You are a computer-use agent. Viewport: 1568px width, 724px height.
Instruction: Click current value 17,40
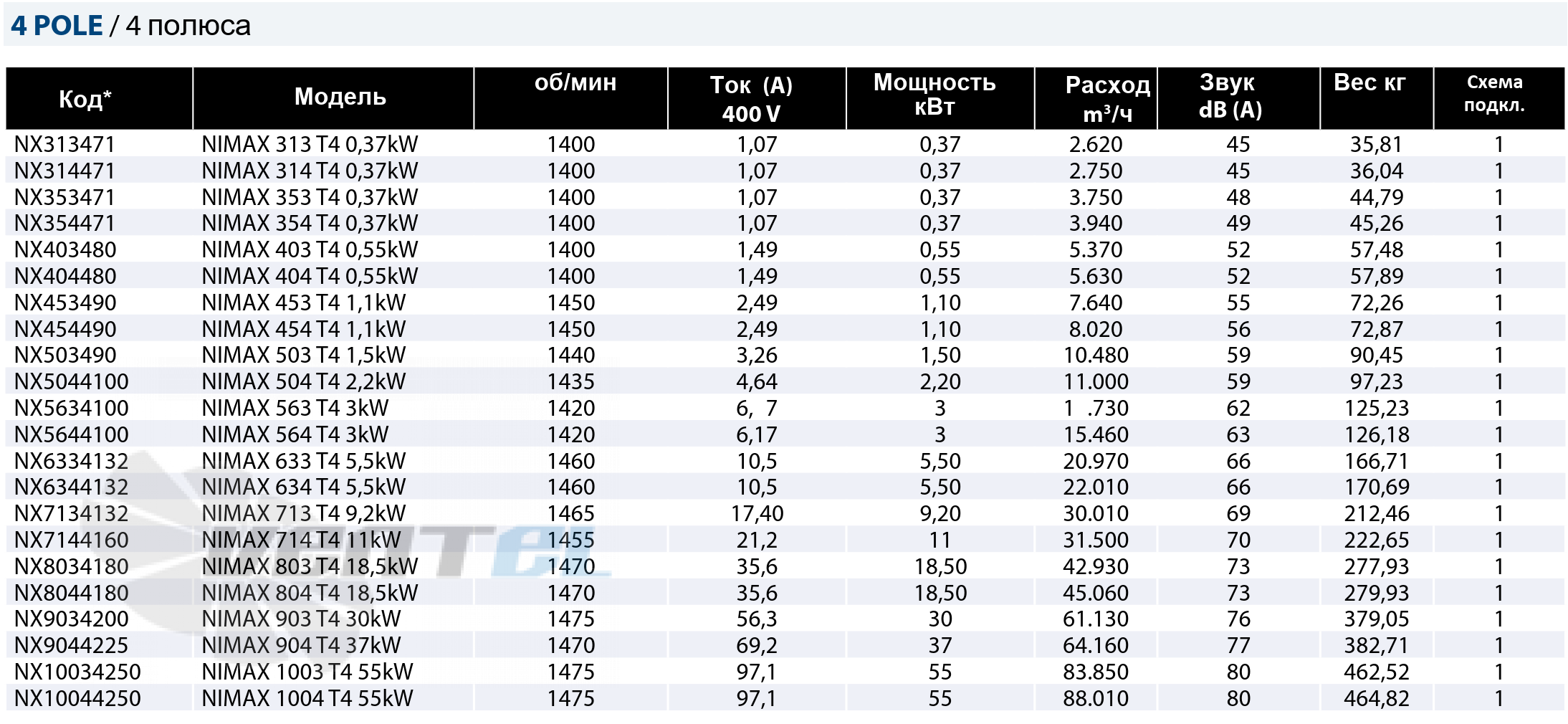tap(757, 513)
